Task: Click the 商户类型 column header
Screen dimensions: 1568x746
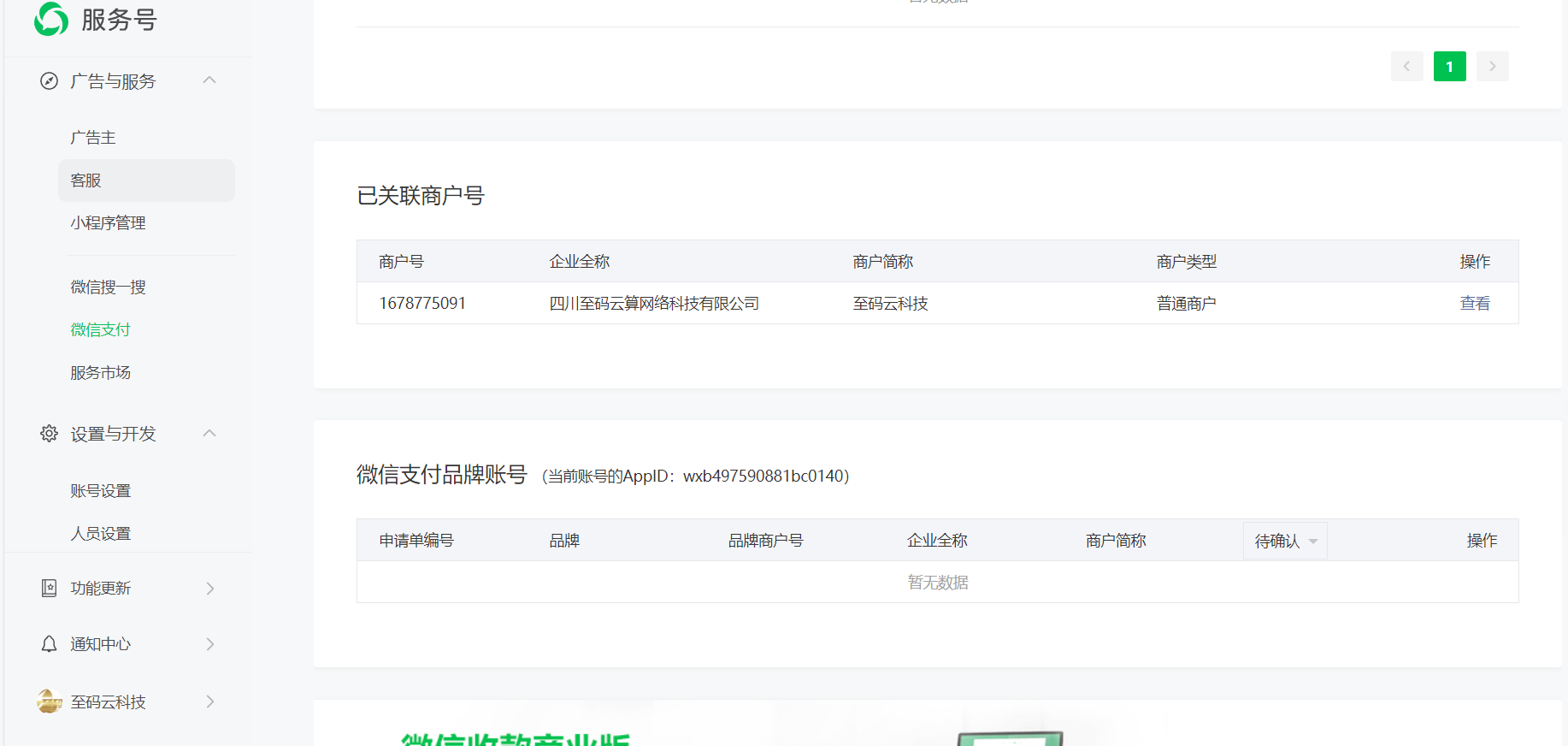Action: point(1187,262)
